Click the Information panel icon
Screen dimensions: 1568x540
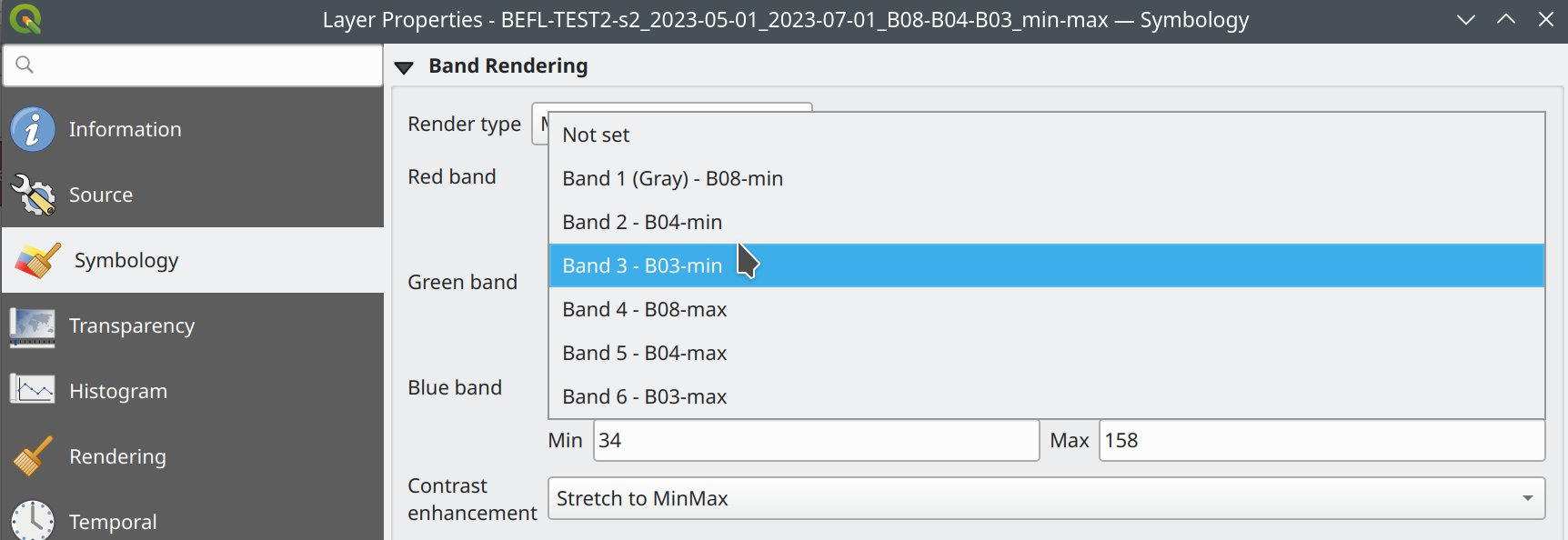[33, 129]
